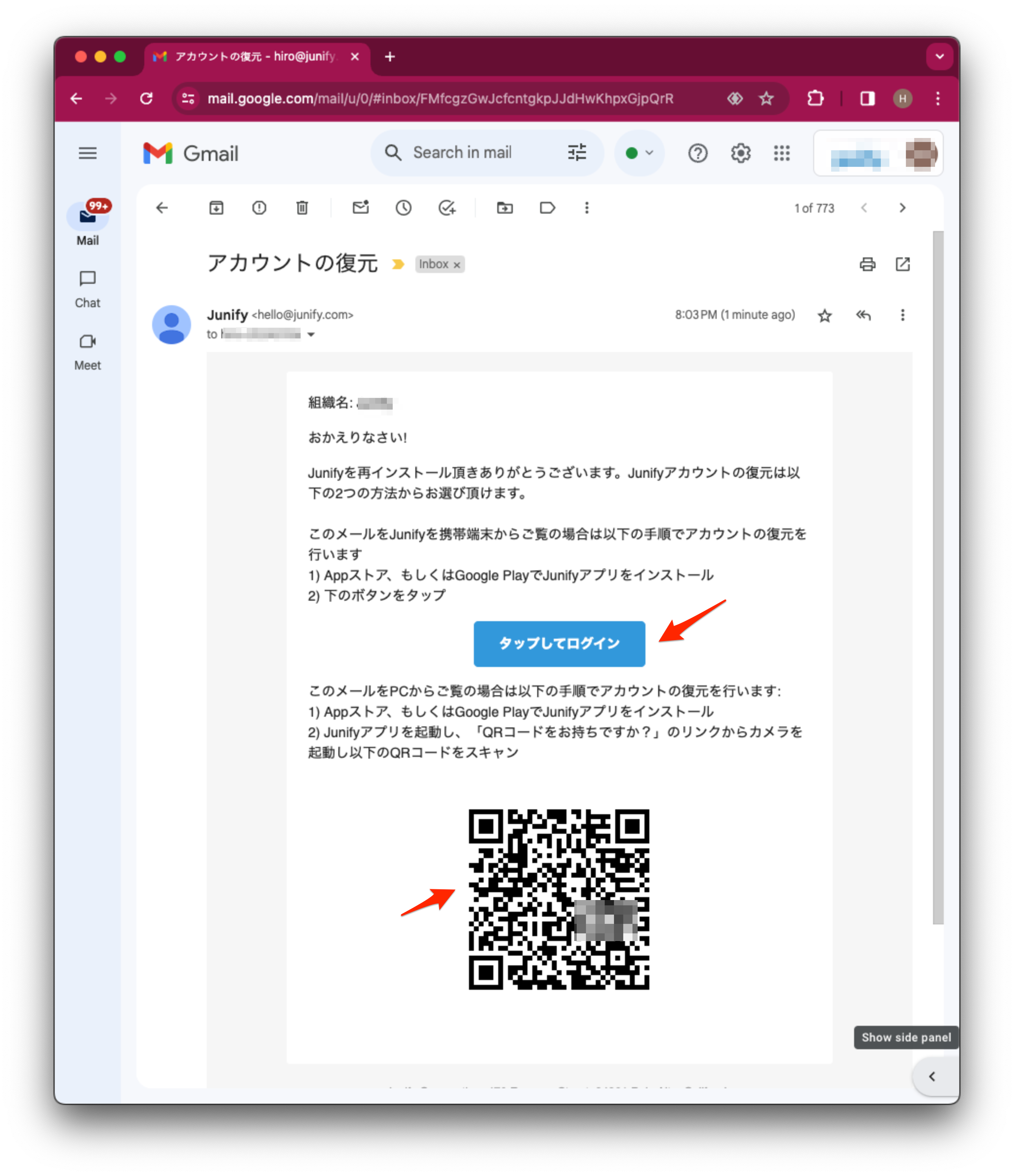Image resolution: width=1014 pixels, height=1176 pixels.
Task: Snooze this email
Action: (x=404, y=208)
